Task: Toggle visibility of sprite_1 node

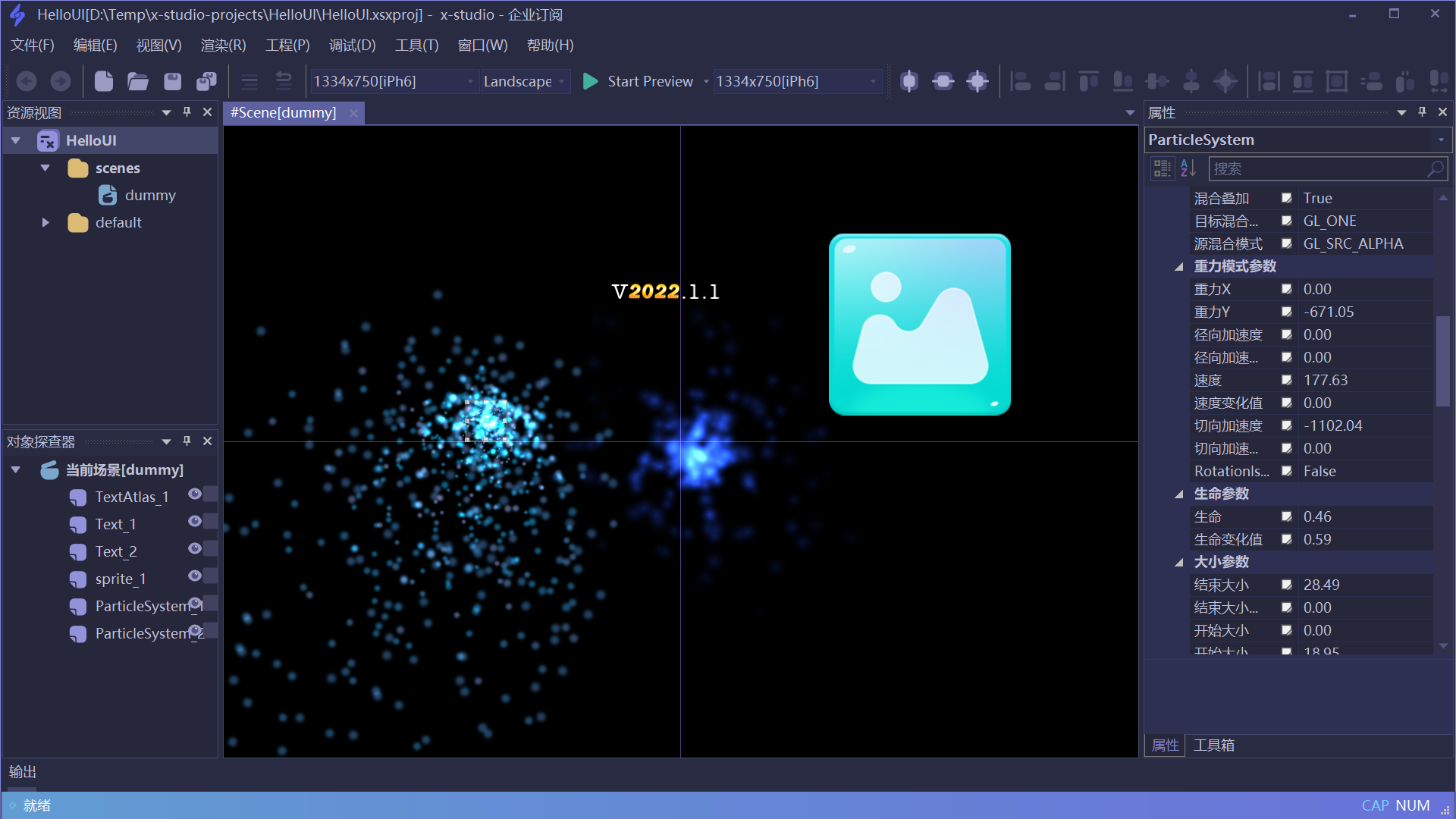Action: [x=195, y=576]
